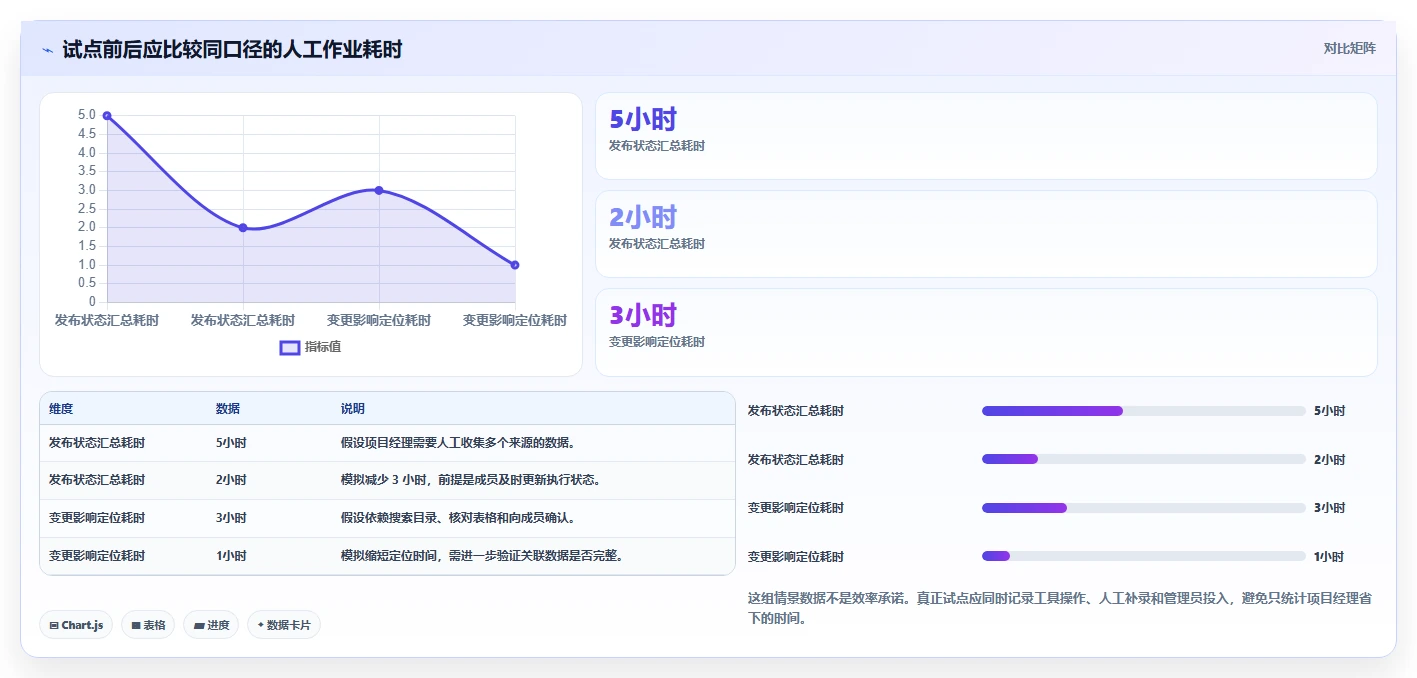Select the 进度 tag chip

(211, 625)
